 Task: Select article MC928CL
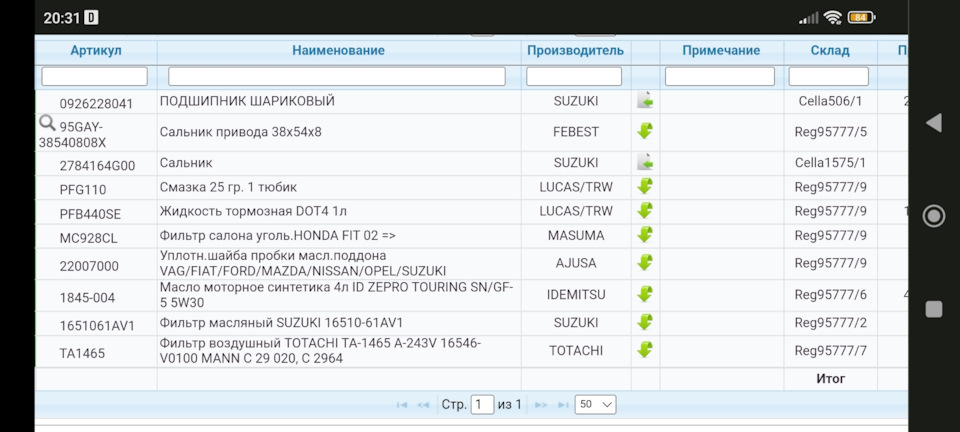point(88,239)
